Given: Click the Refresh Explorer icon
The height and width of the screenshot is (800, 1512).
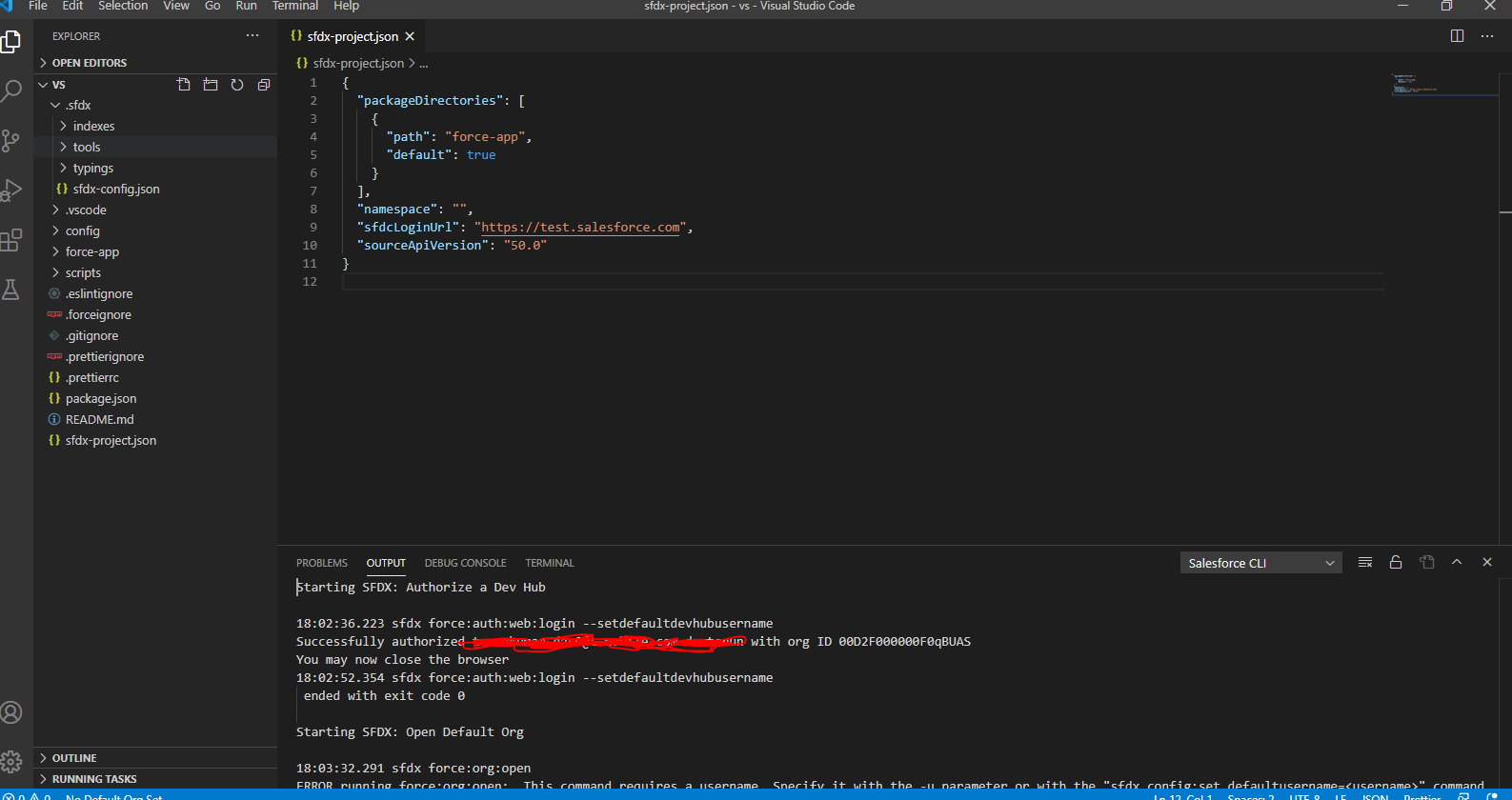Looking at the screenshot, I should (237, 85).
